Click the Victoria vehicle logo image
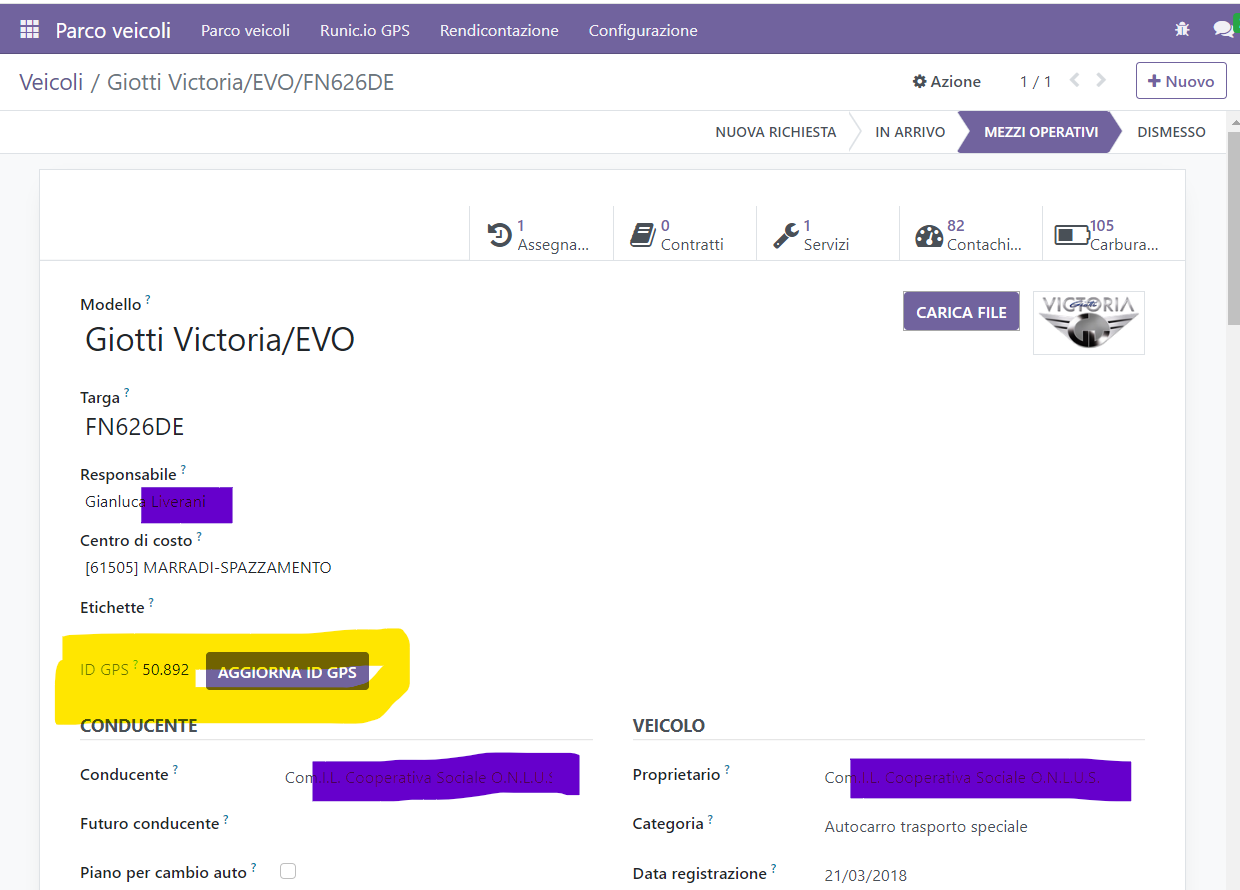 1089,322
